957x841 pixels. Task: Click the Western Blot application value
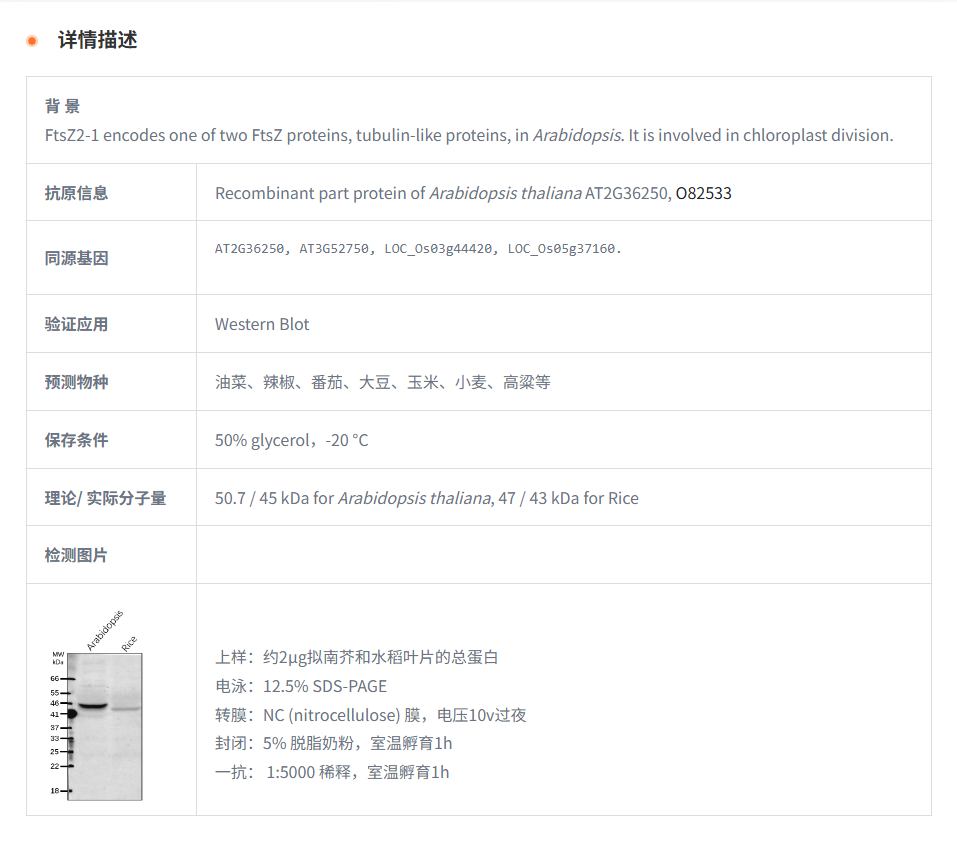(262, 324)
